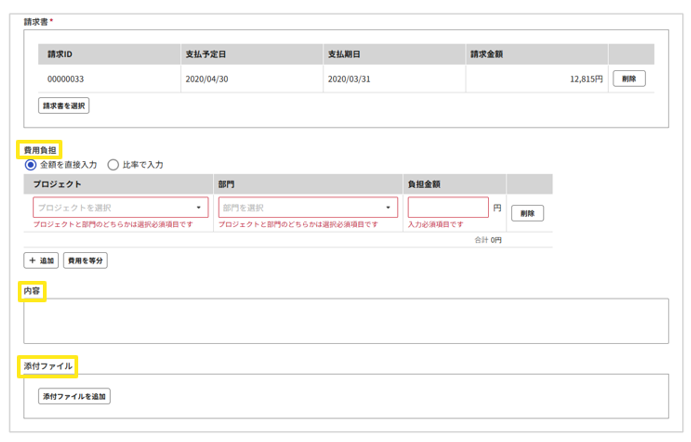Open the 部門を選択 dropdown

308,208
